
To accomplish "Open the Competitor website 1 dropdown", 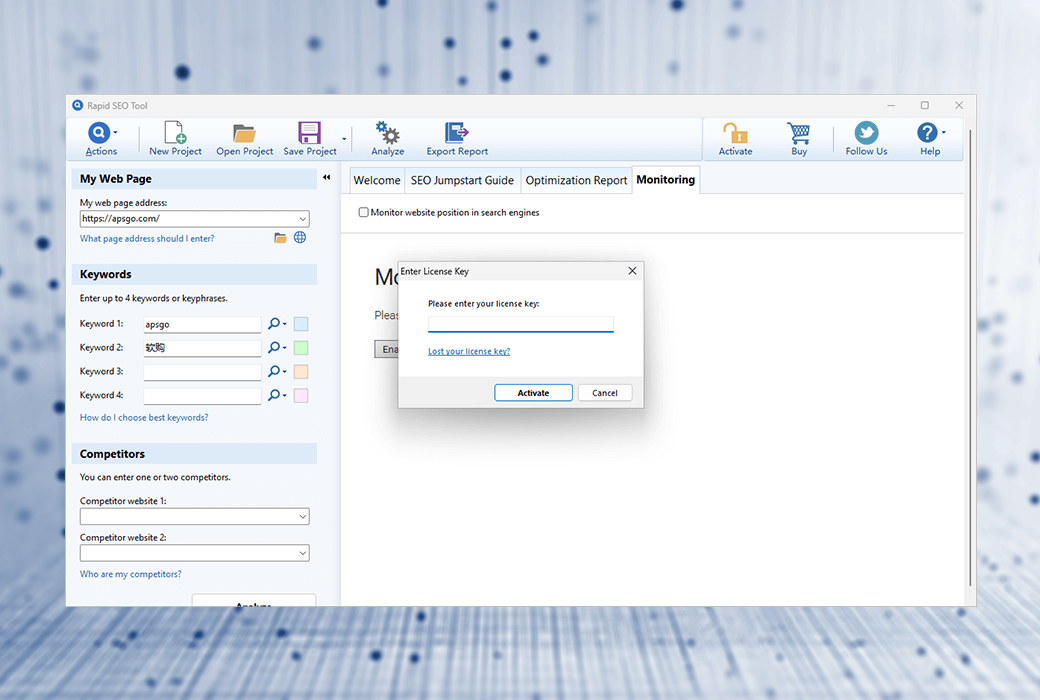I will coord(302,517).
